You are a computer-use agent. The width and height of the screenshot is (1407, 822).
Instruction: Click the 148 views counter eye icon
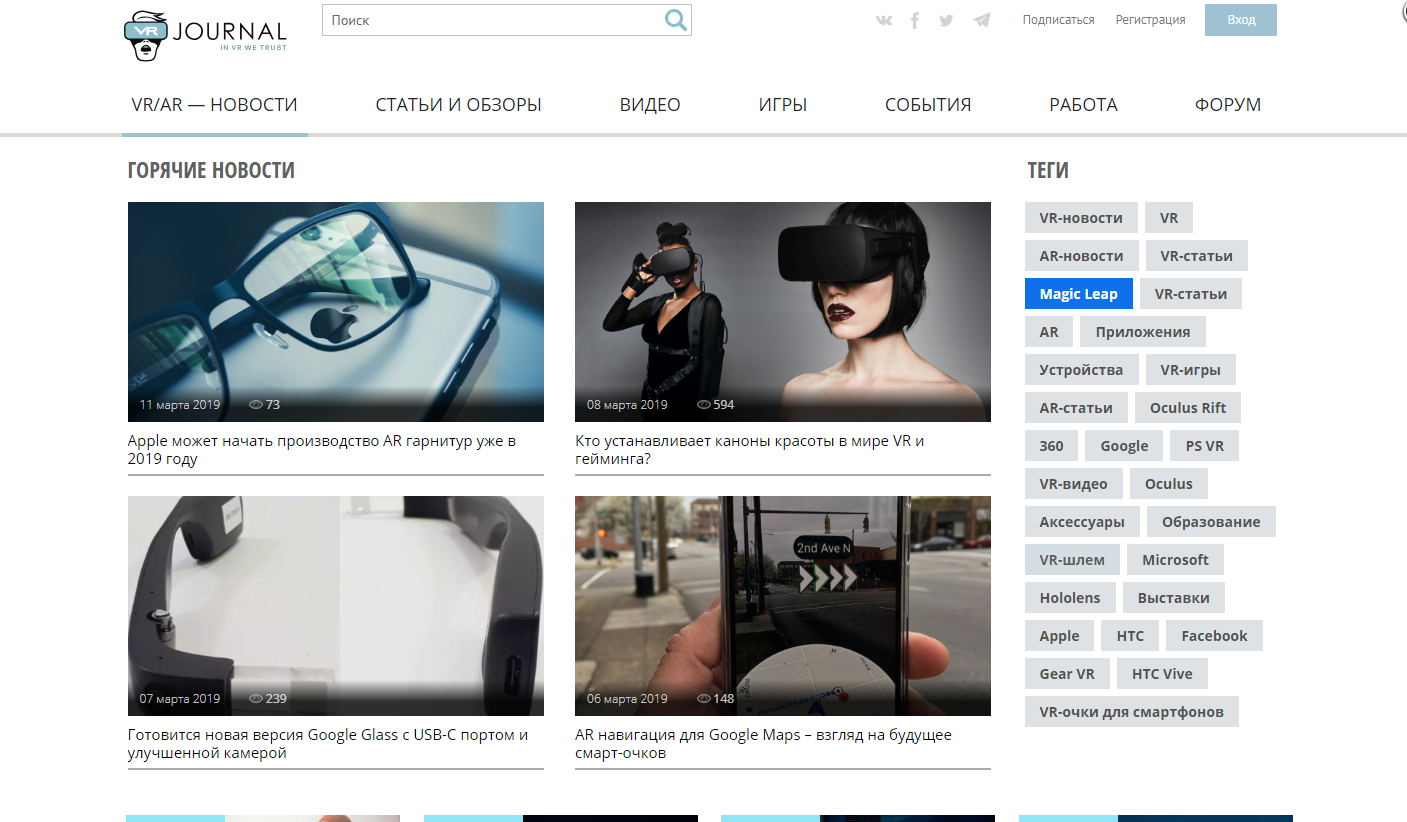click(x=704, y=699)
